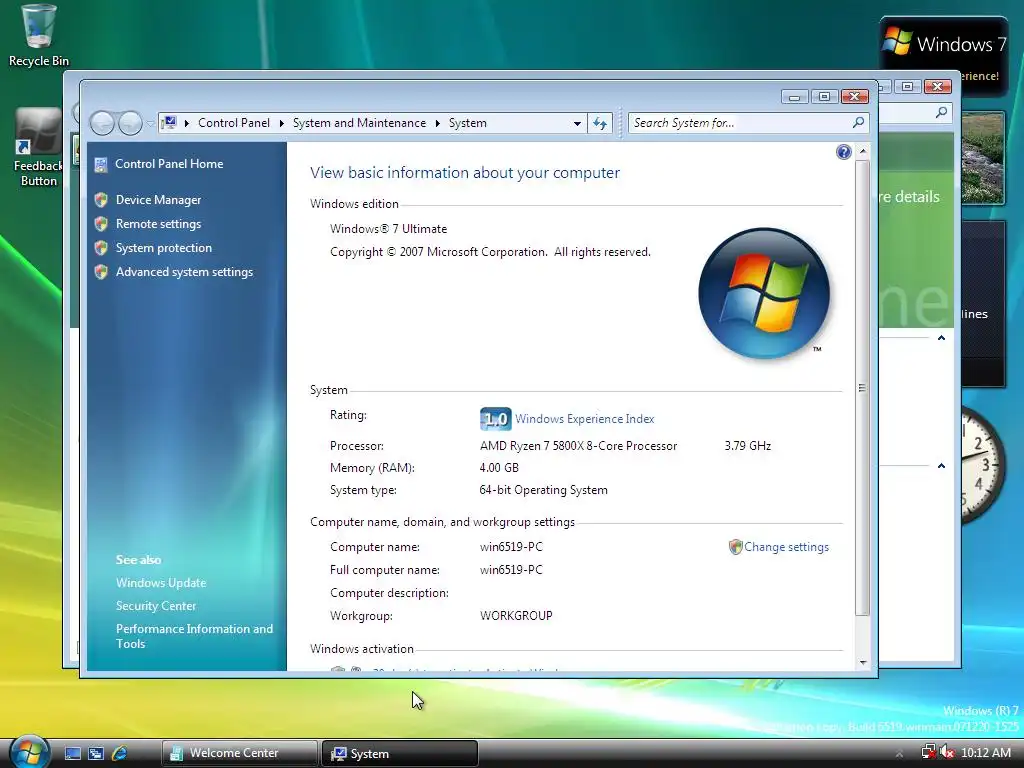Viewport: 1024px width, 768px height.
Task: Expand arrow after System and Maintenance
Action: pos(438,123)
